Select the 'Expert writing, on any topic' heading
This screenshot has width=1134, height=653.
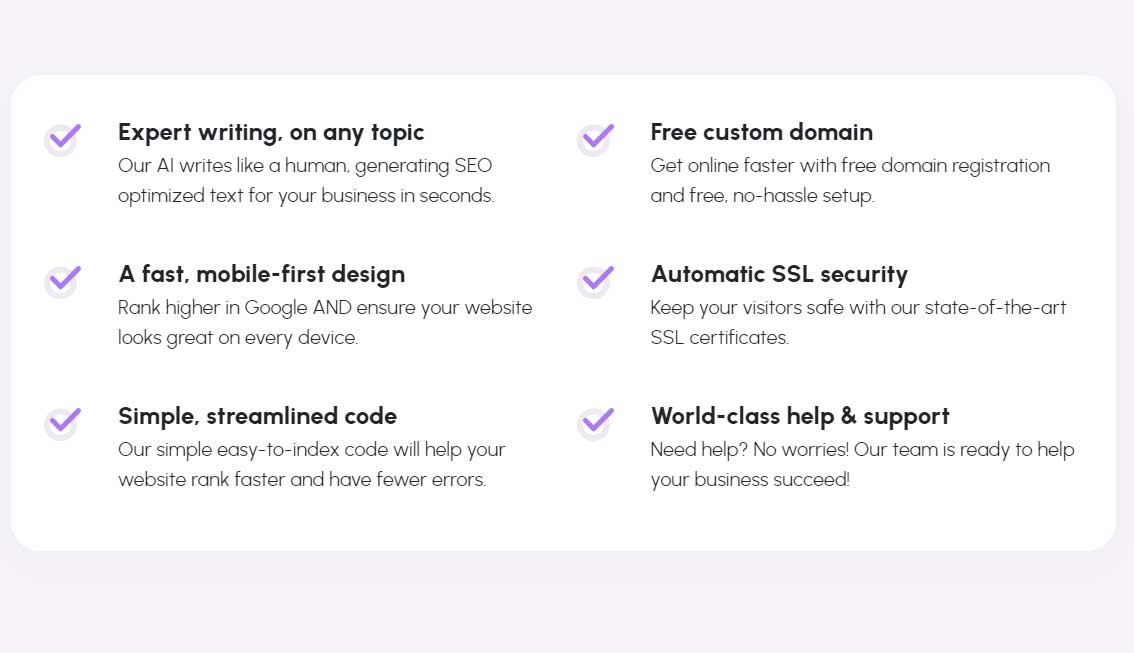271,132
